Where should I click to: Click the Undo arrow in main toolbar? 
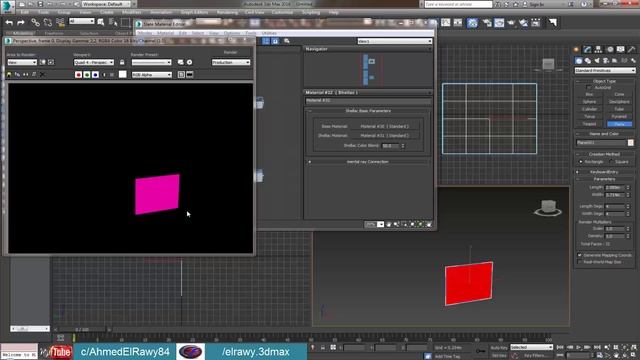(9, 23)
